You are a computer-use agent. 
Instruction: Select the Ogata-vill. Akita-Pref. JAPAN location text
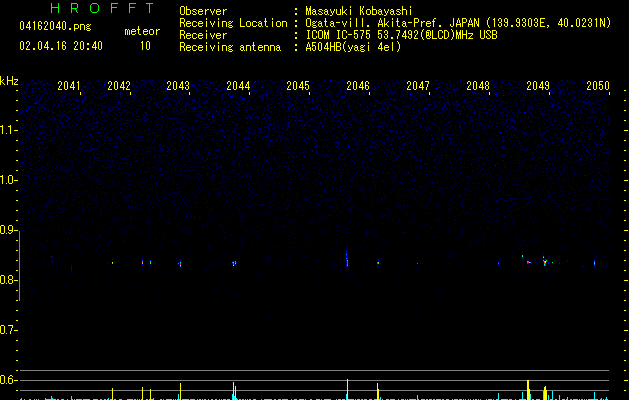pos(458,23)
